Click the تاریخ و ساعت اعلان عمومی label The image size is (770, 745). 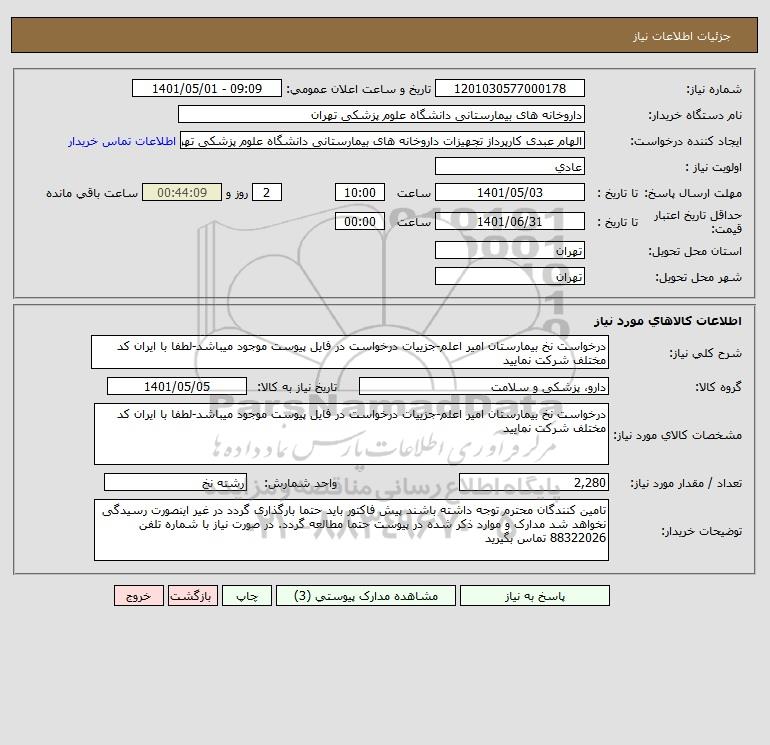359,89
